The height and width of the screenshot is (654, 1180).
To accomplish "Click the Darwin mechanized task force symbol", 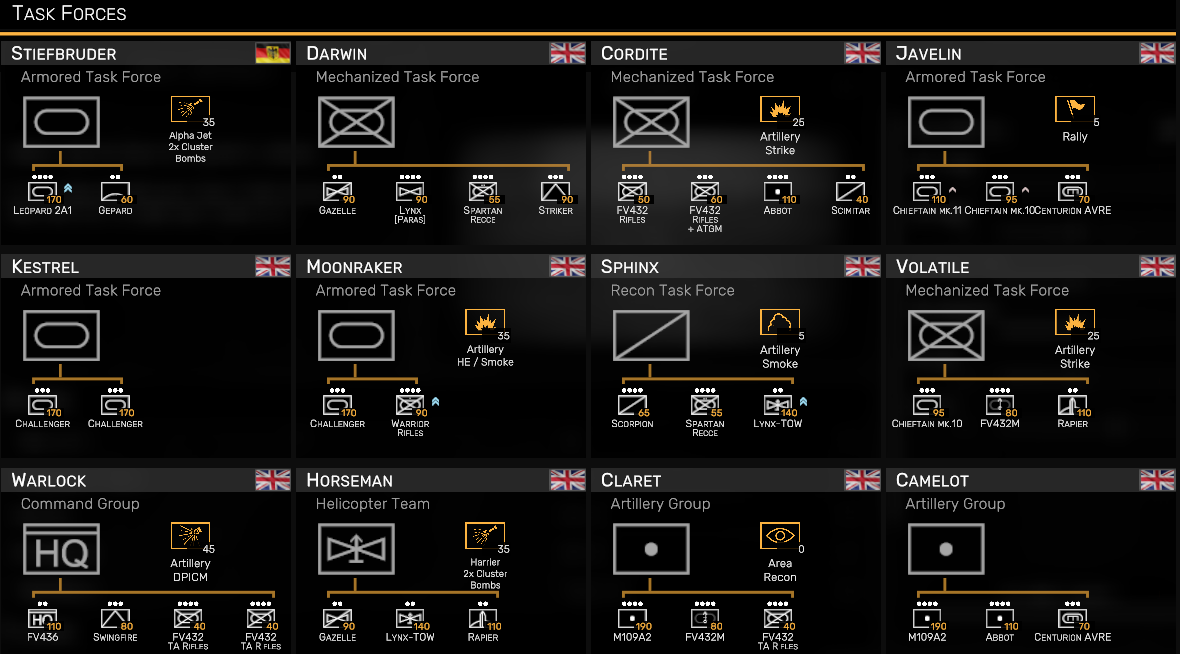I will [356, 122].
